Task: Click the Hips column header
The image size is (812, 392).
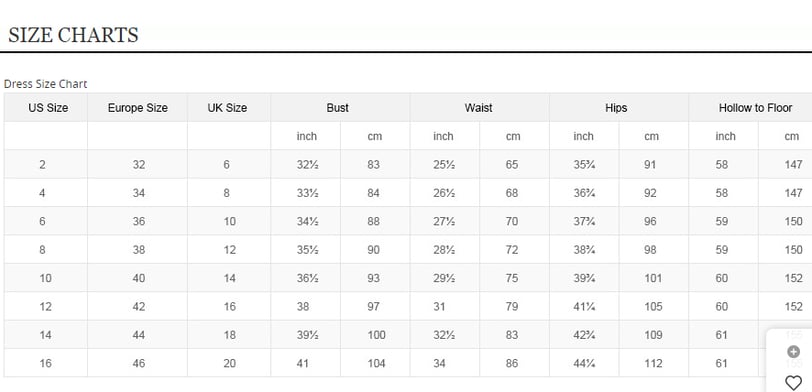Action: [x=616, y=108]
